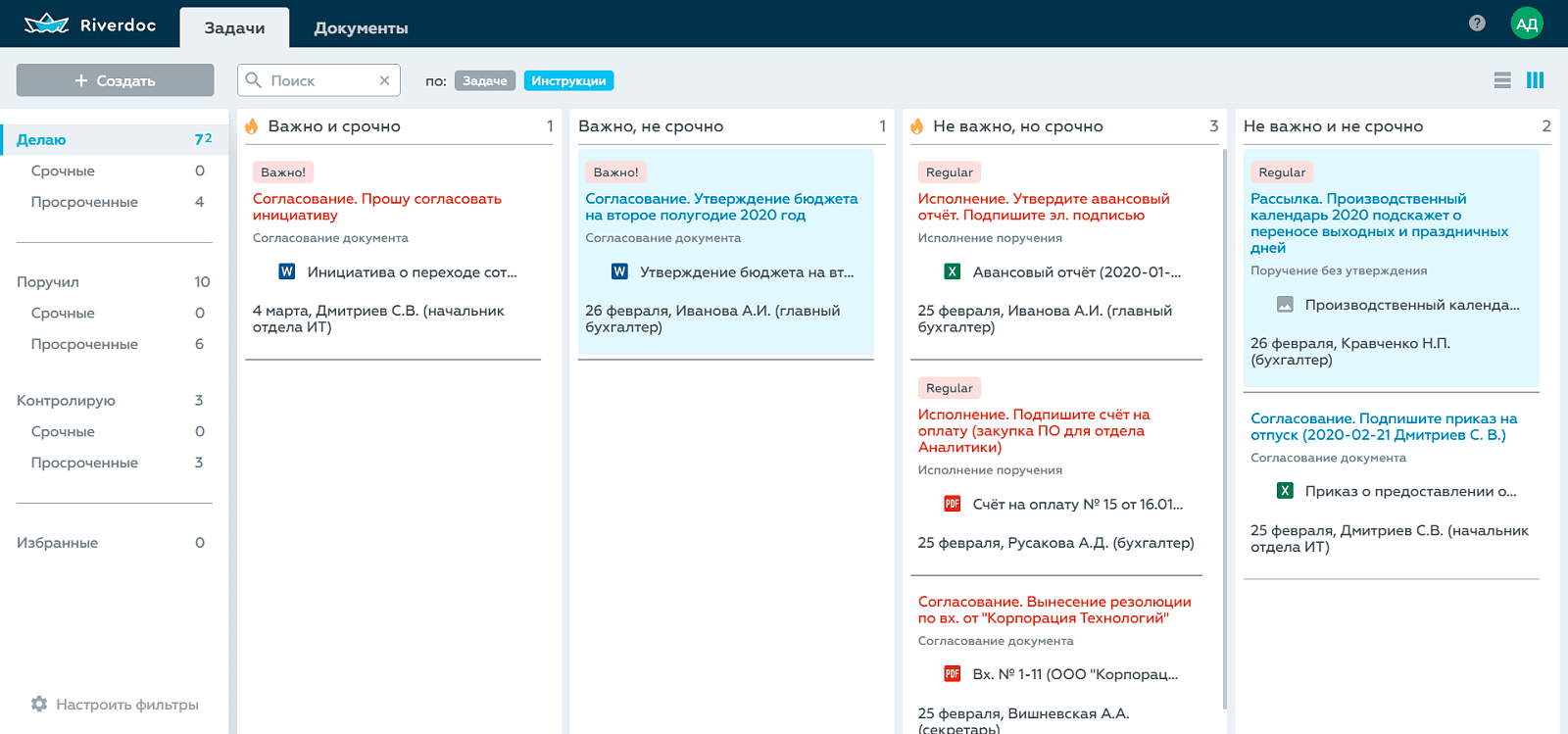The width and height of the screenshot is (1568, 734).
Task: Click the Создать button
Action: 116,80
